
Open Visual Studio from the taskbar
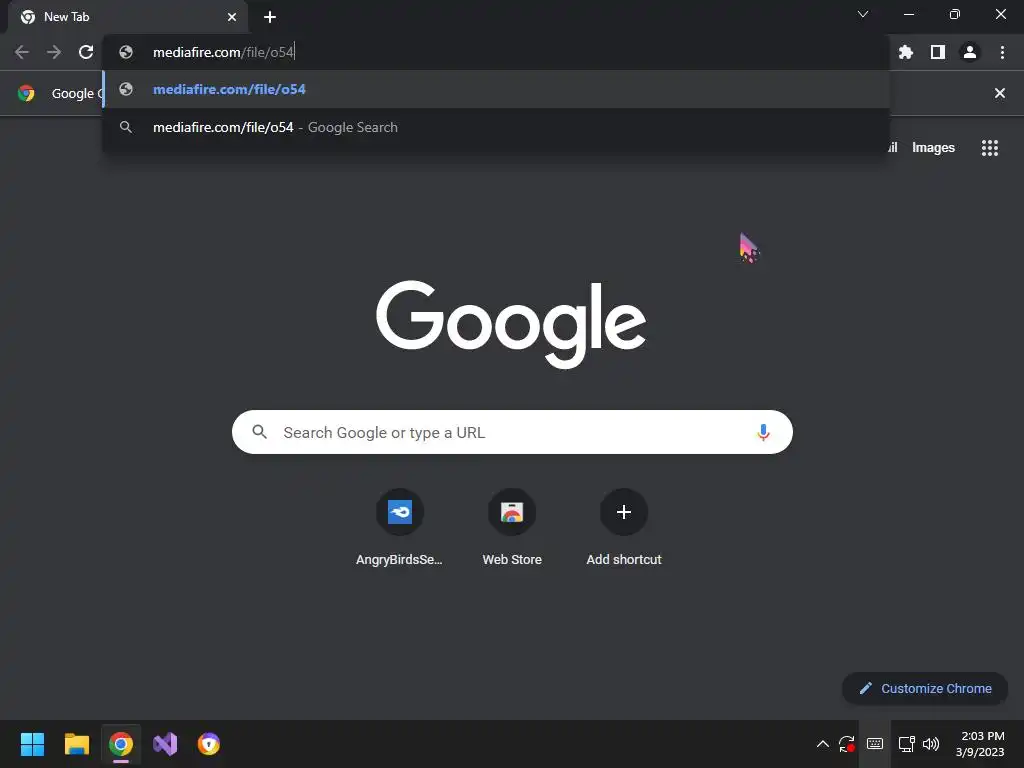pyautogui.click(x=165, y=744)
